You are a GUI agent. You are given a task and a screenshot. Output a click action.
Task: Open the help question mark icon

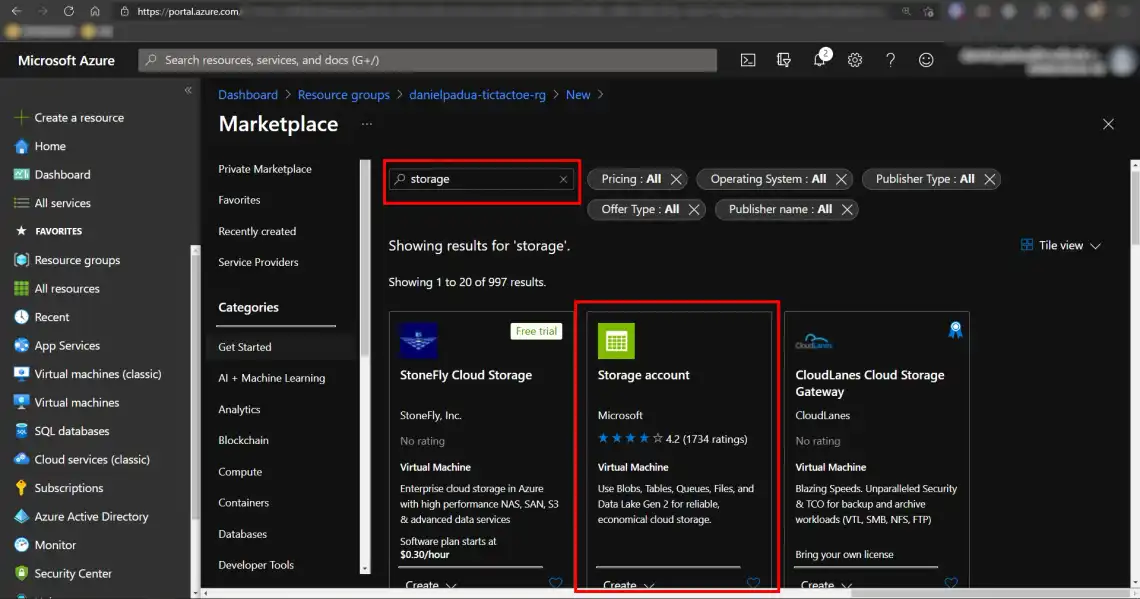pyautogui.click(x=890, y=59)
